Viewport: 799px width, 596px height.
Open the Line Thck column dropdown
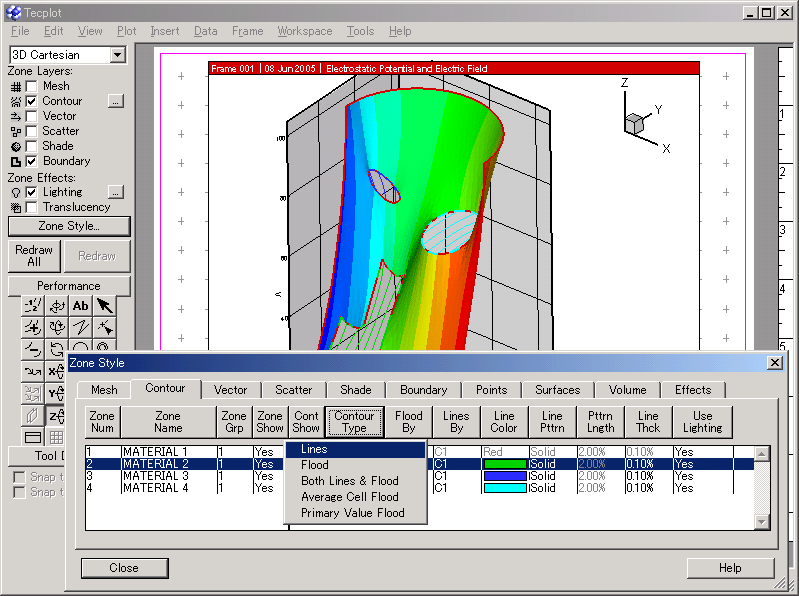click(648, 422)
